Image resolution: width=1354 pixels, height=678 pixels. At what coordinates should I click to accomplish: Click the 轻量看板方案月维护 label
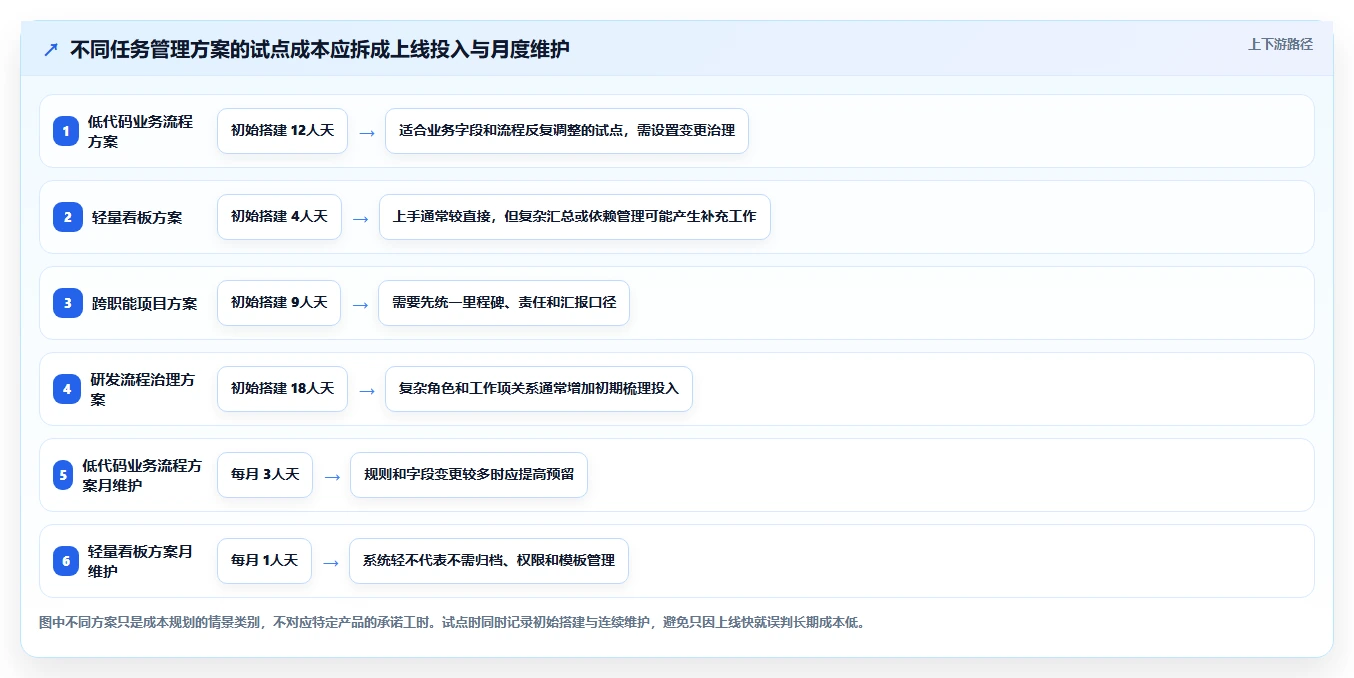[x=141, y=561]
